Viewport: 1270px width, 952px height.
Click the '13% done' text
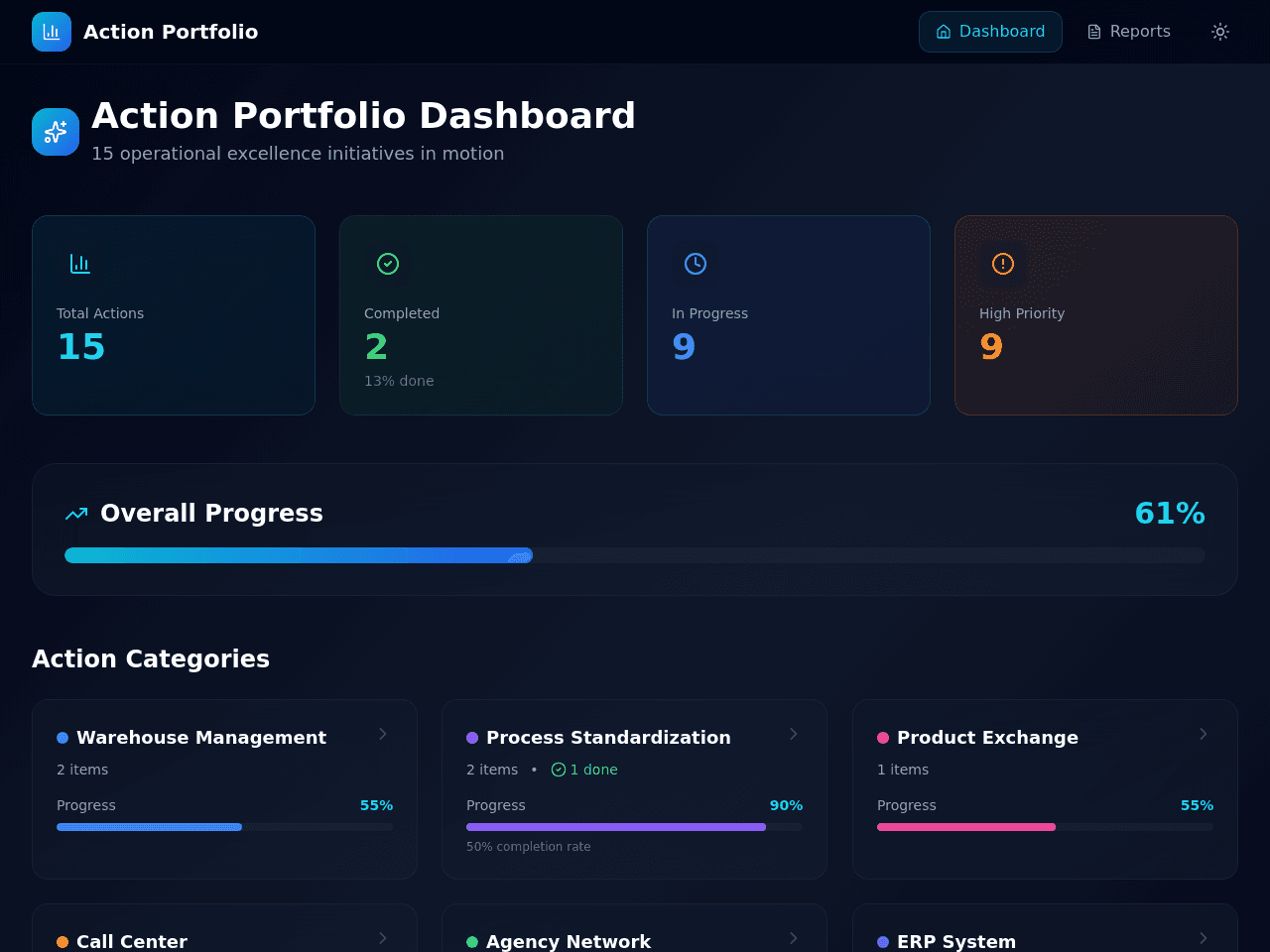[x=399, y=381]
